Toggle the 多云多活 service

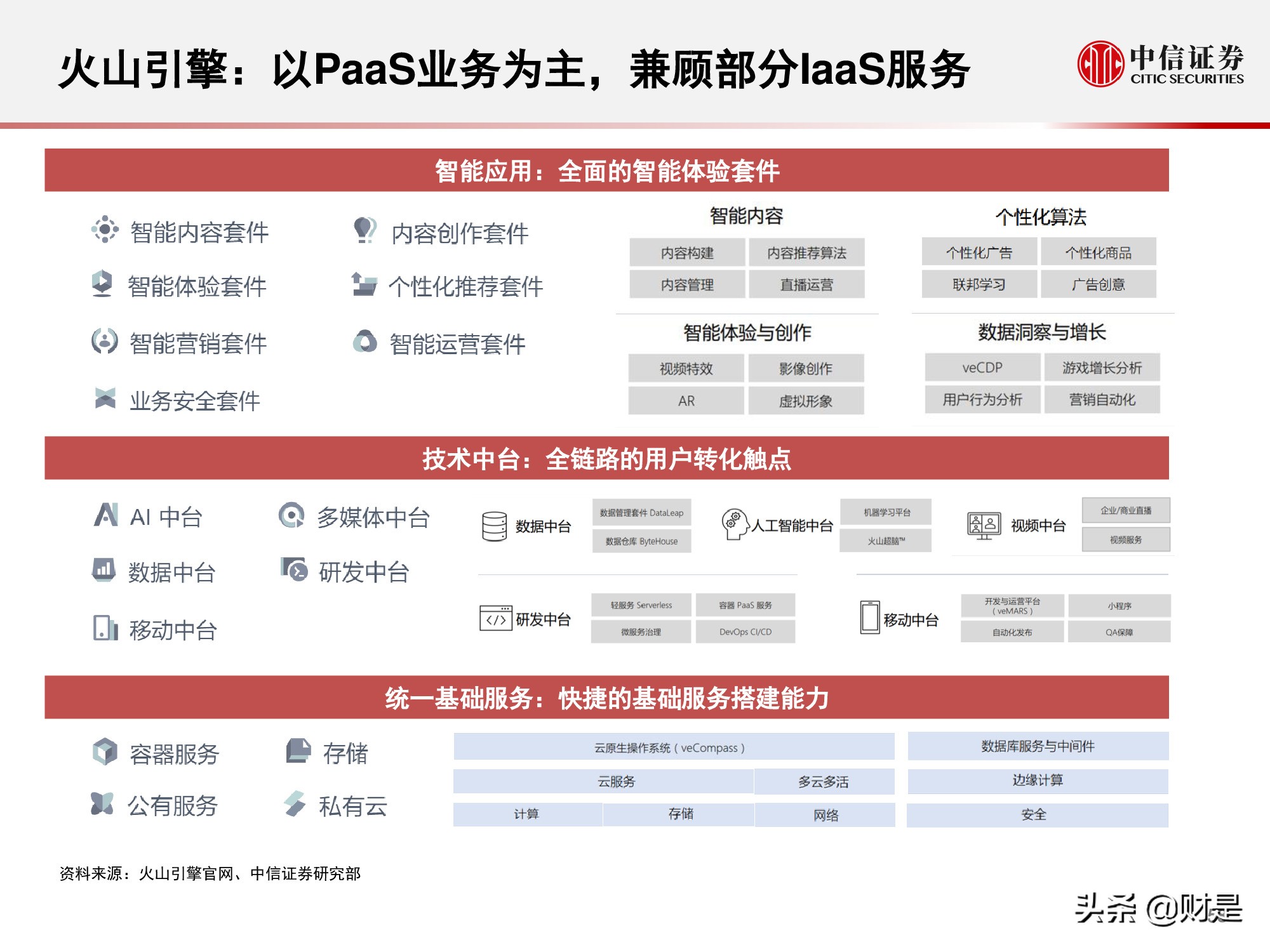pos(824,781)
